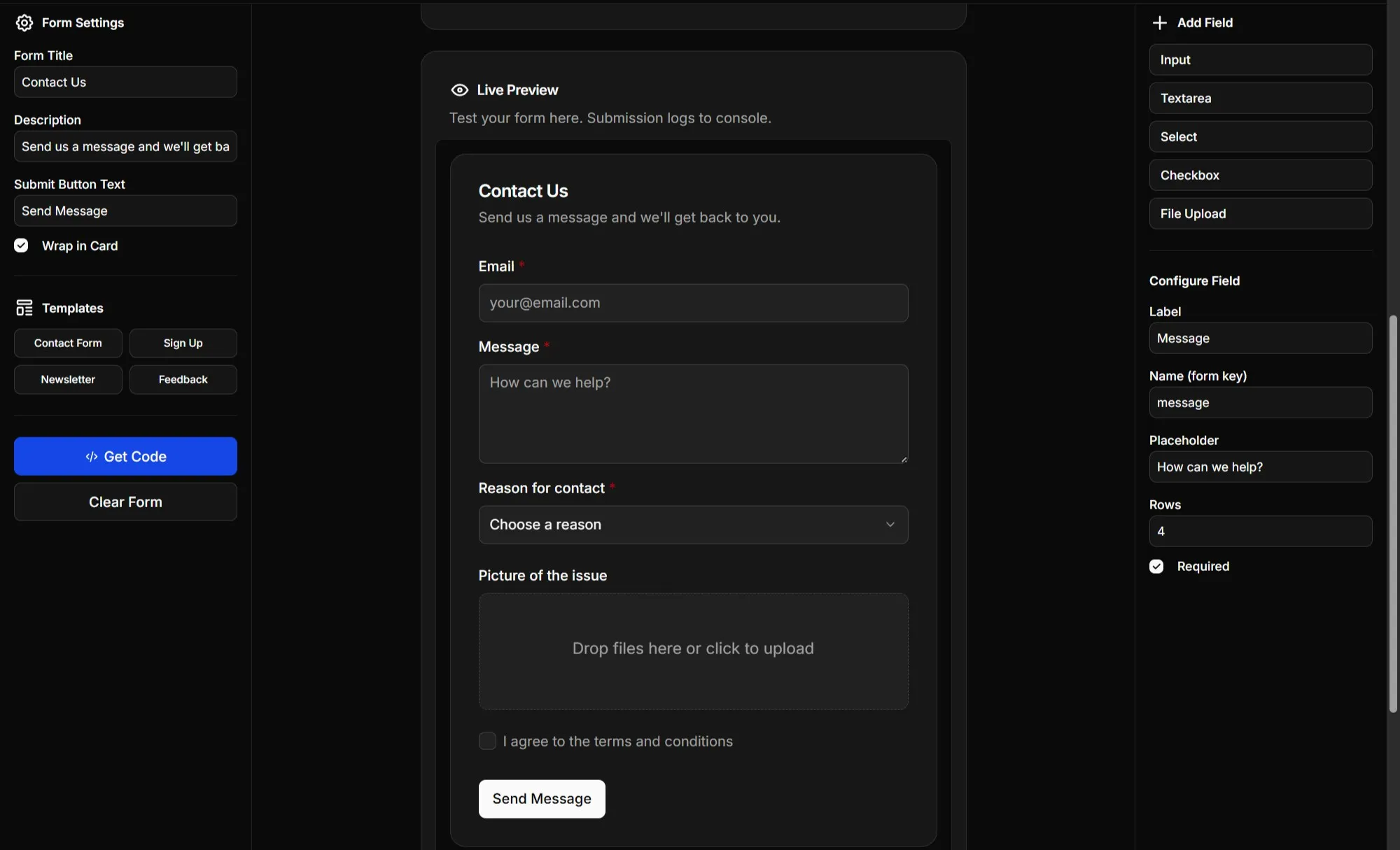Check the terms and conditions agreement box
Image resolution: width=1400 pixels, height=850 pixels.
click(x=487, y=741)
